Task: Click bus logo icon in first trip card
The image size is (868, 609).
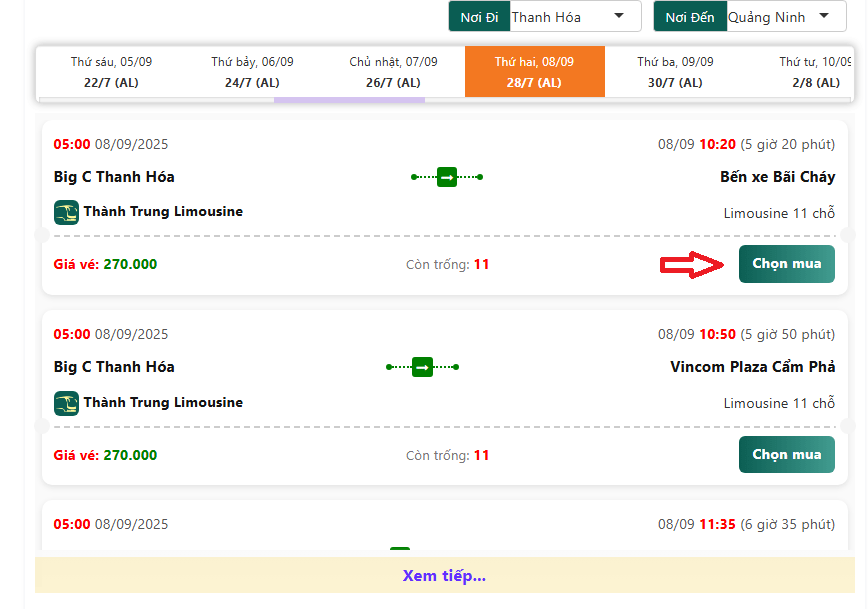Action: click(x=66, y=212)
